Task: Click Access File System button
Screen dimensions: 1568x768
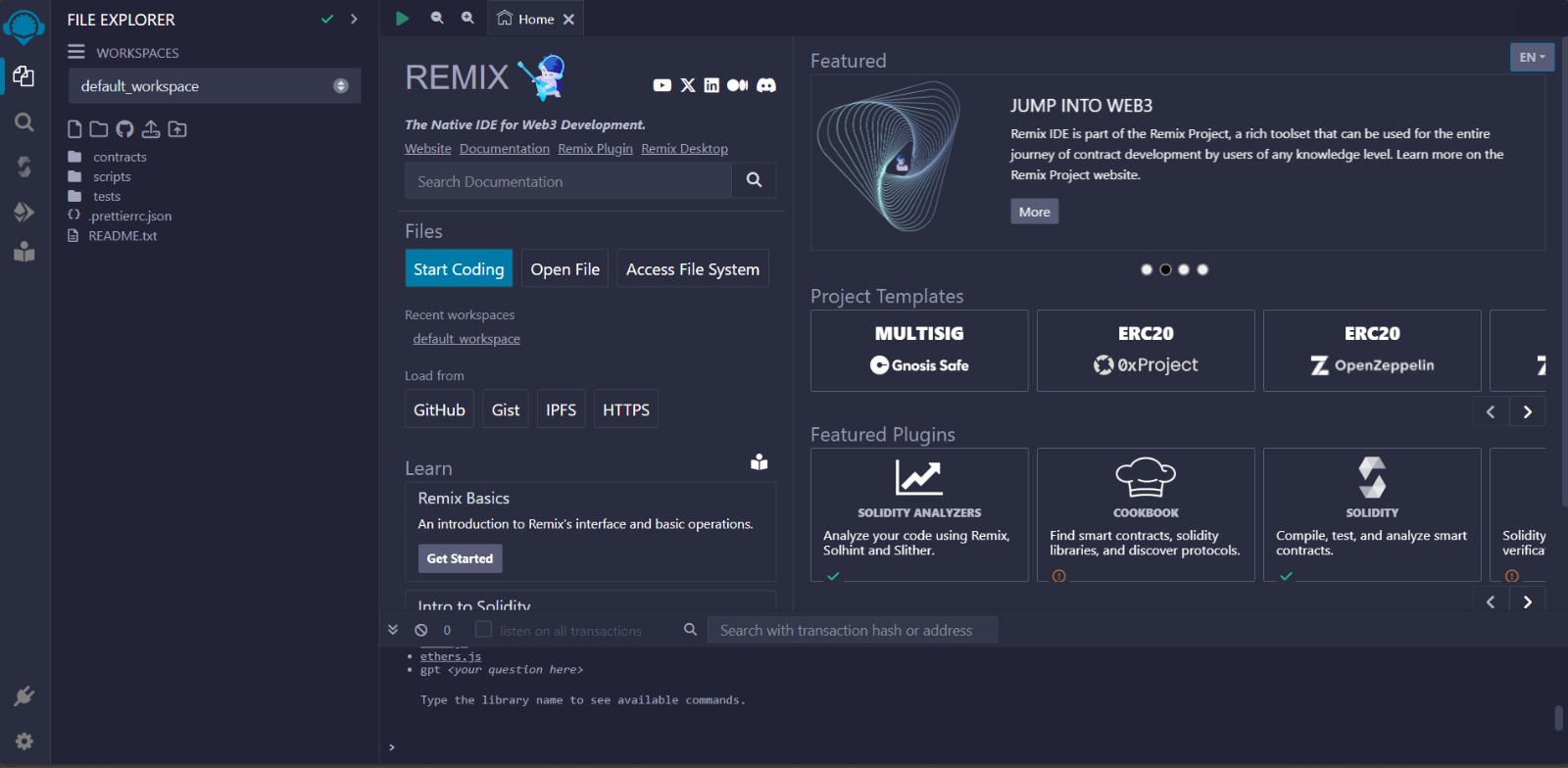Action: (x=692, y=268)
